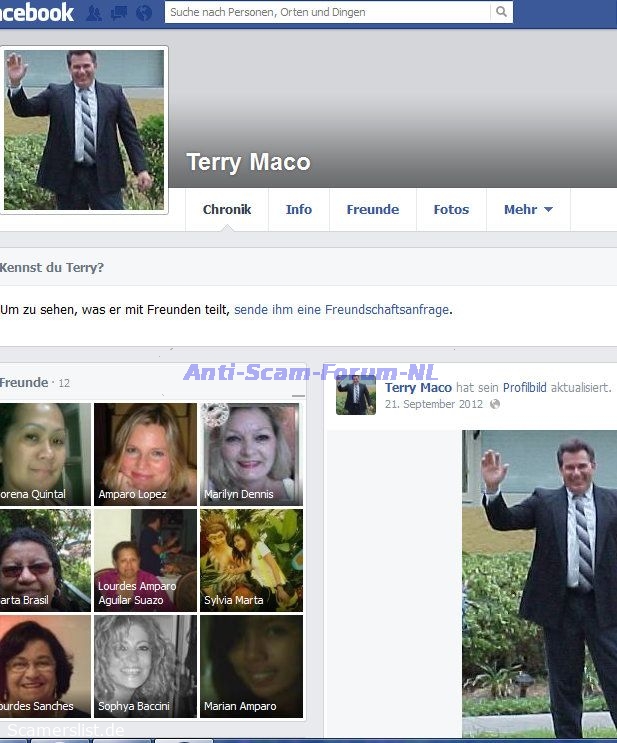Screen dimensions: 617x743
Task: Go to the Freunde tab
Action: click(372, 209)
